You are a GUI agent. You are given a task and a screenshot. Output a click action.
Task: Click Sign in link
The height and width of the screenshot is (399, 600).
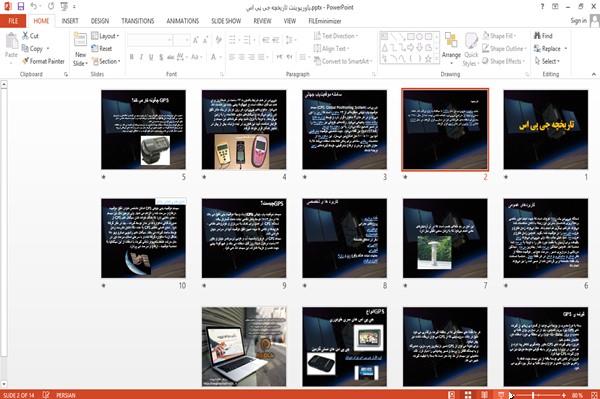578,21
